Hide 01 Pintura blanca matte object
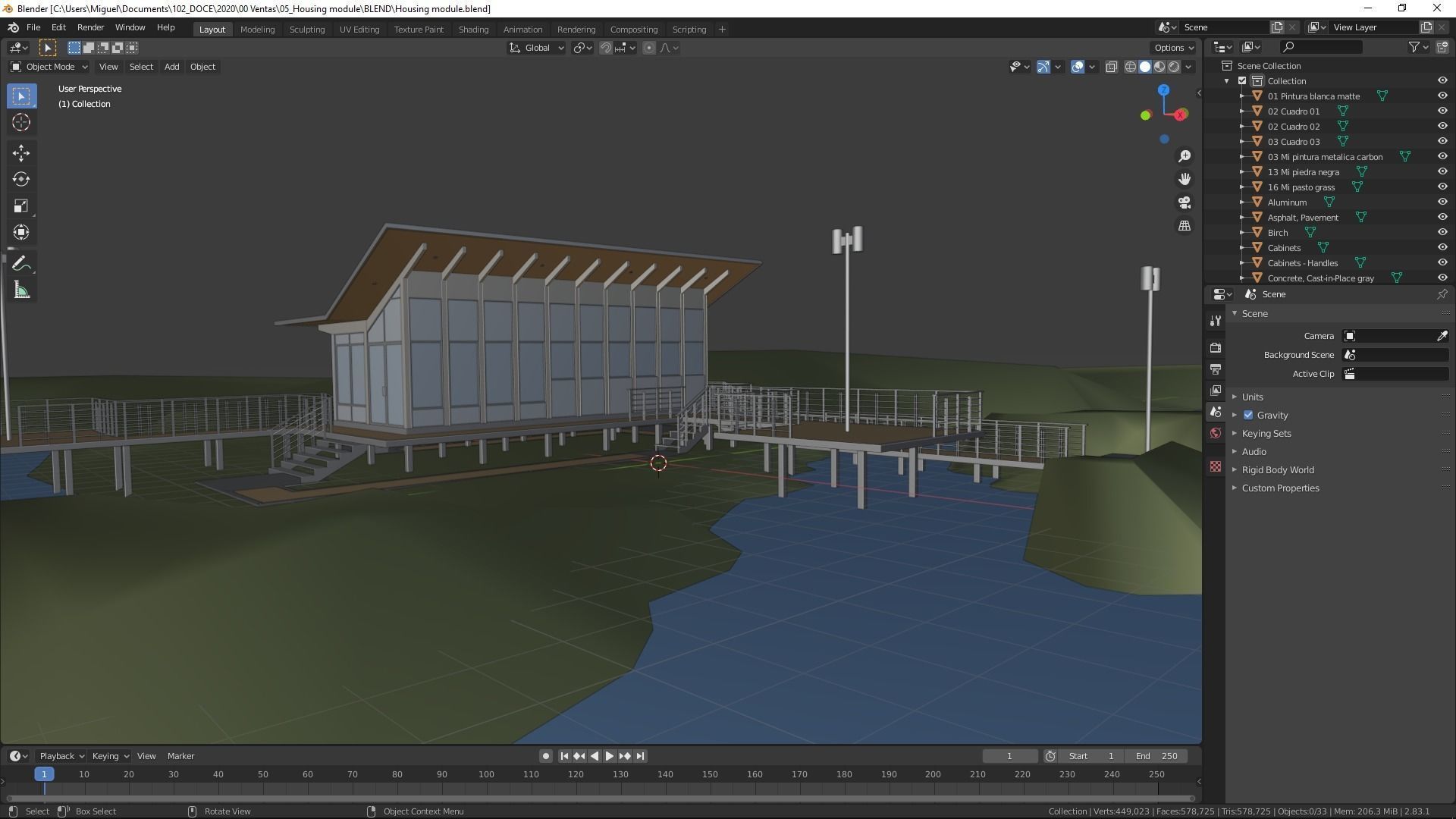Viewport: 1456px width, 819px height. click(x=1442, y=96)
